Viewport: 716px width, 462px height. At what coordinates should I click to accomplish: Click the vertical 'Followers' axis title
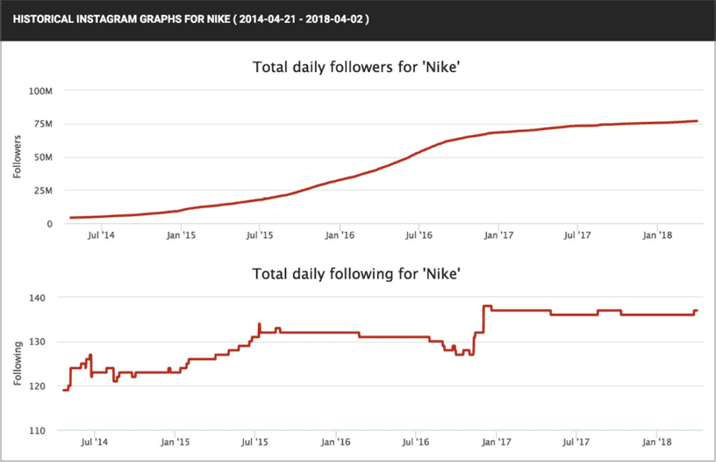click(x=17, y=157)
